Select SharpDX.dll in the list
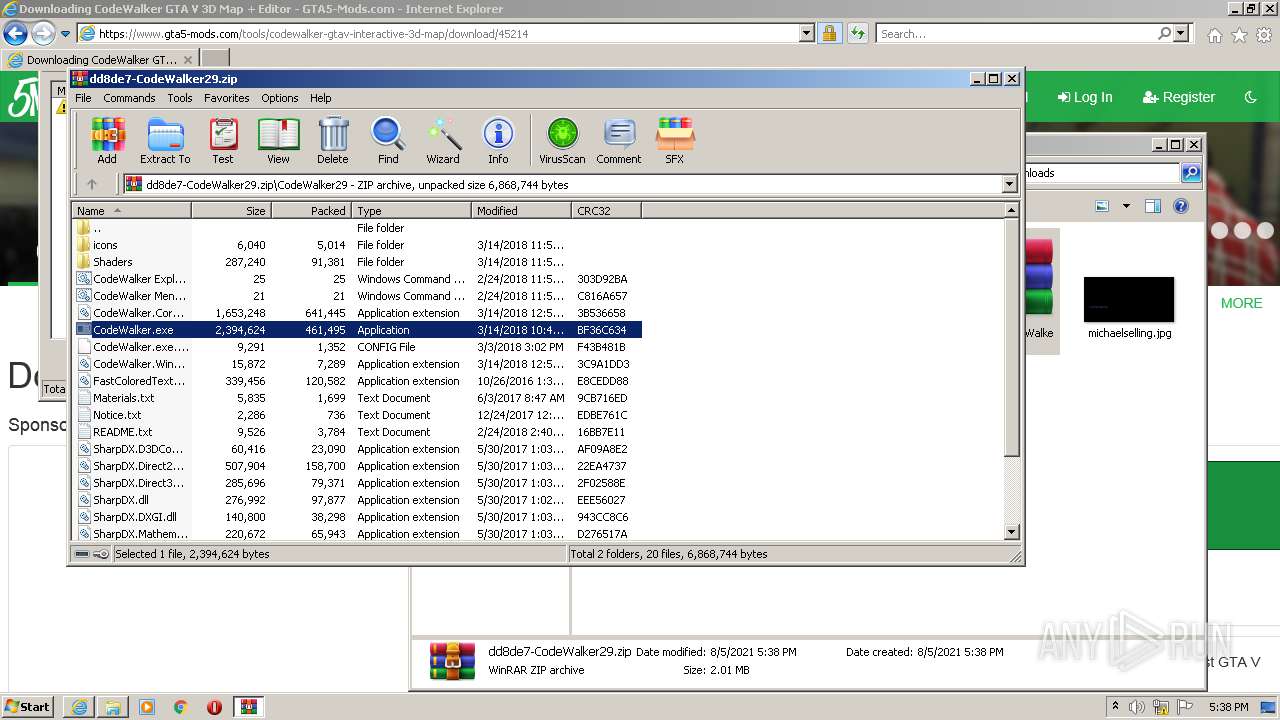Image resolution: width=1280 pixels, height=720 pixels. point(357,500)
